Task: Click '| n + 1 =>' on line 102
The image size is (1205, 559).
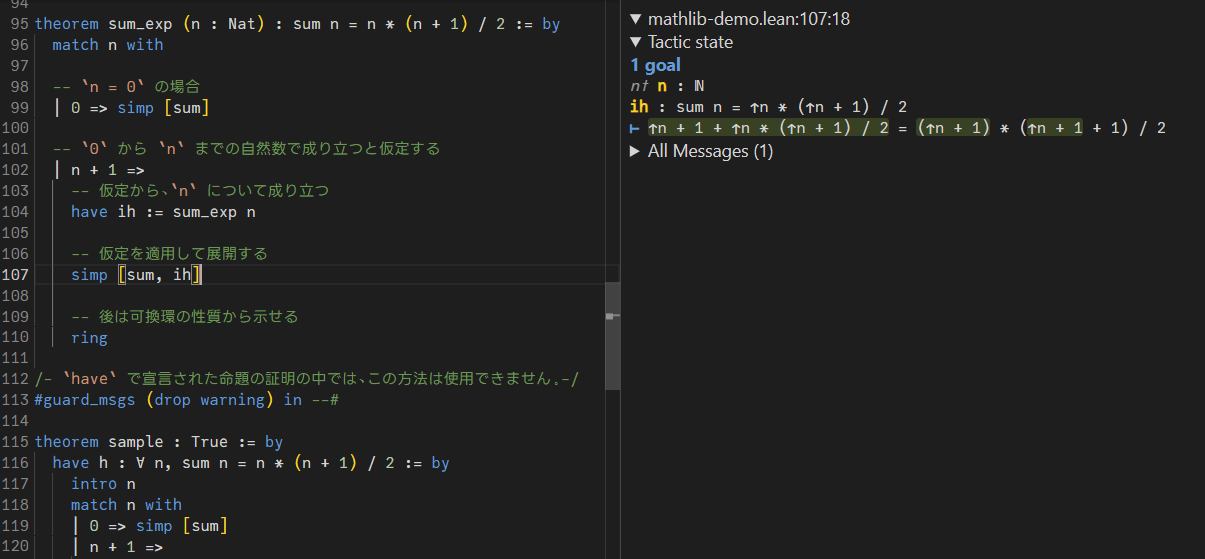Action: [x=99, y=170]
